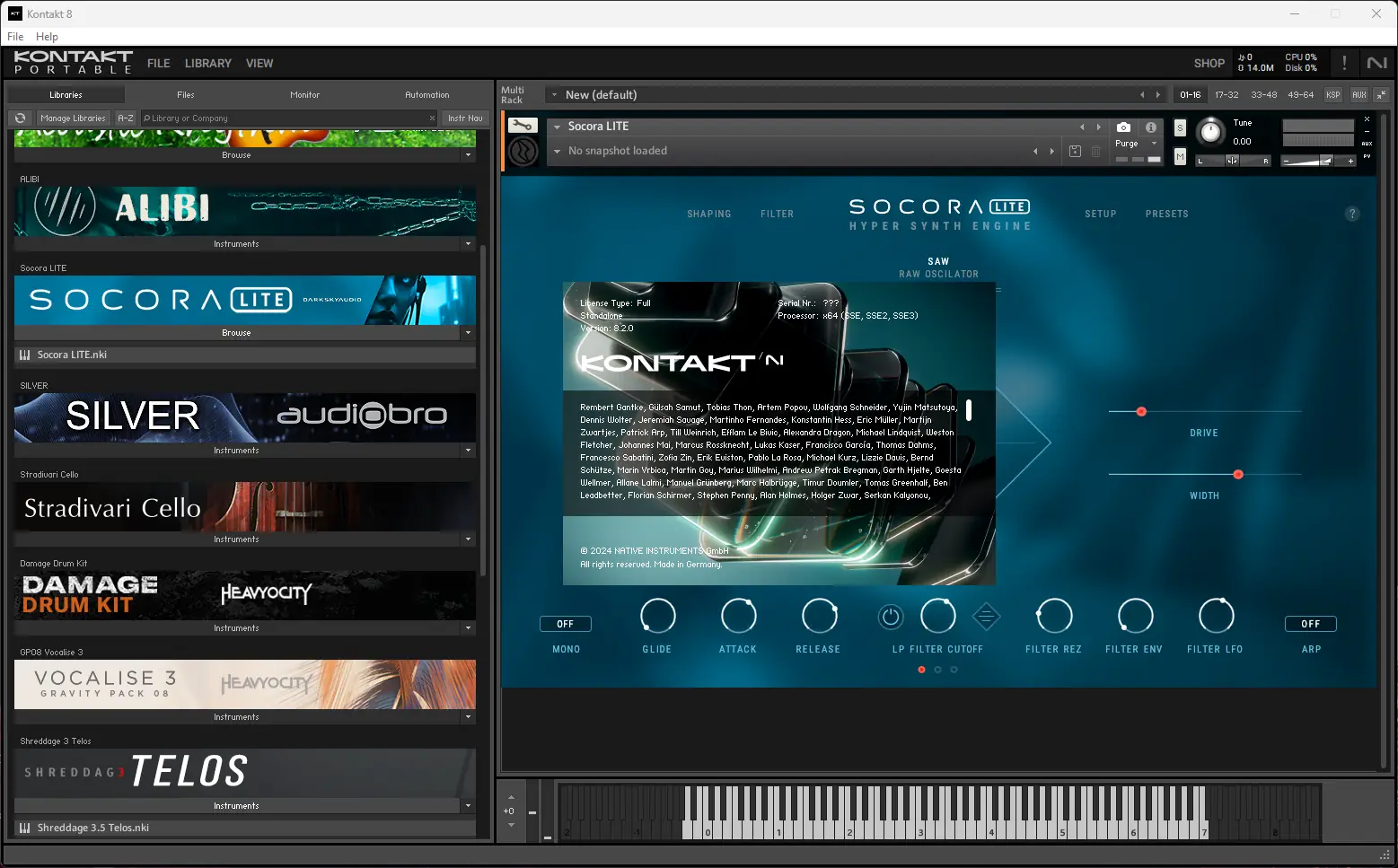Click the Socora help question mark icon
The image size is (1398, 868).
[x=1352, y=214]
